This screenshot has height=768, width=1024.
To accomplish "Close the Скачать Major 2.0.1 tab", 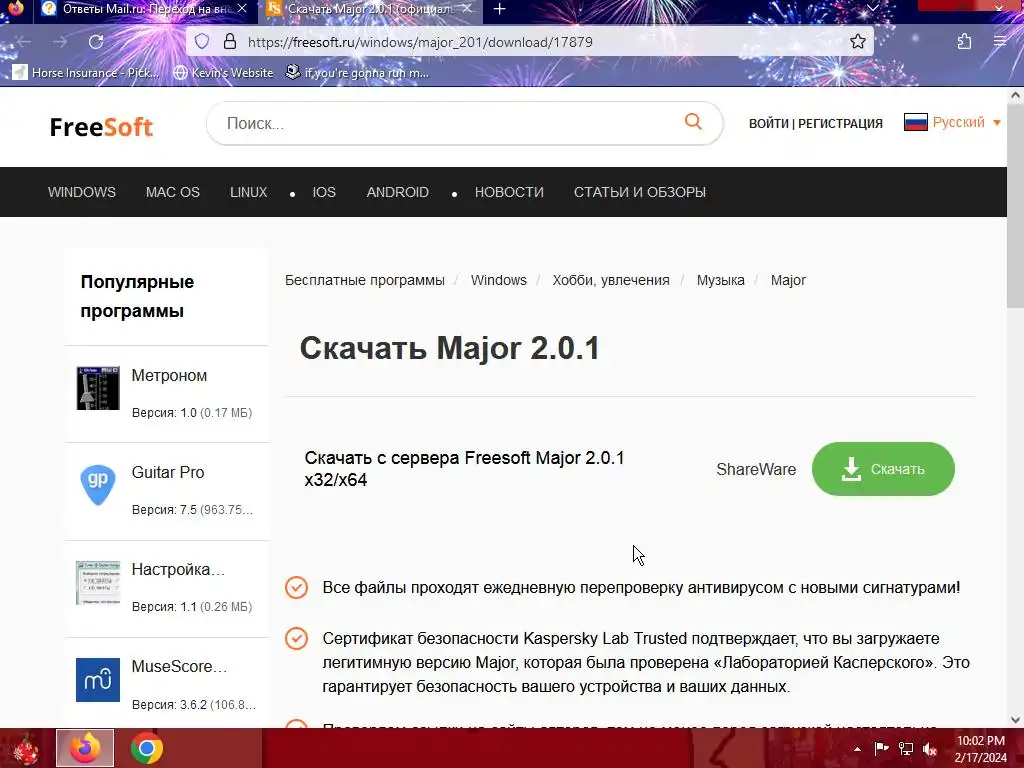I will click(466, 8).
